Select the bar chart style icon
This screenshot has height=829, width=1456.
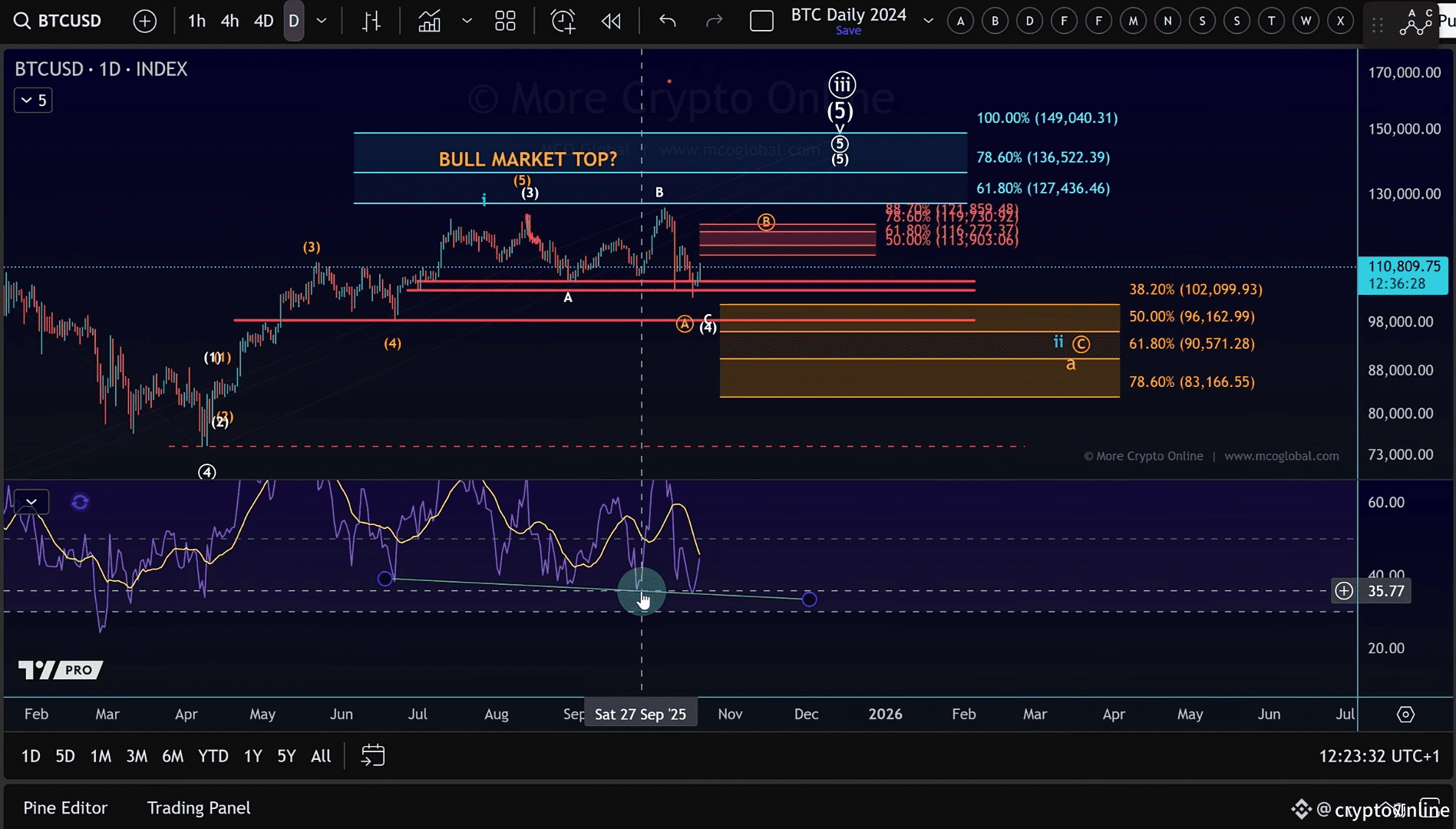371,21
